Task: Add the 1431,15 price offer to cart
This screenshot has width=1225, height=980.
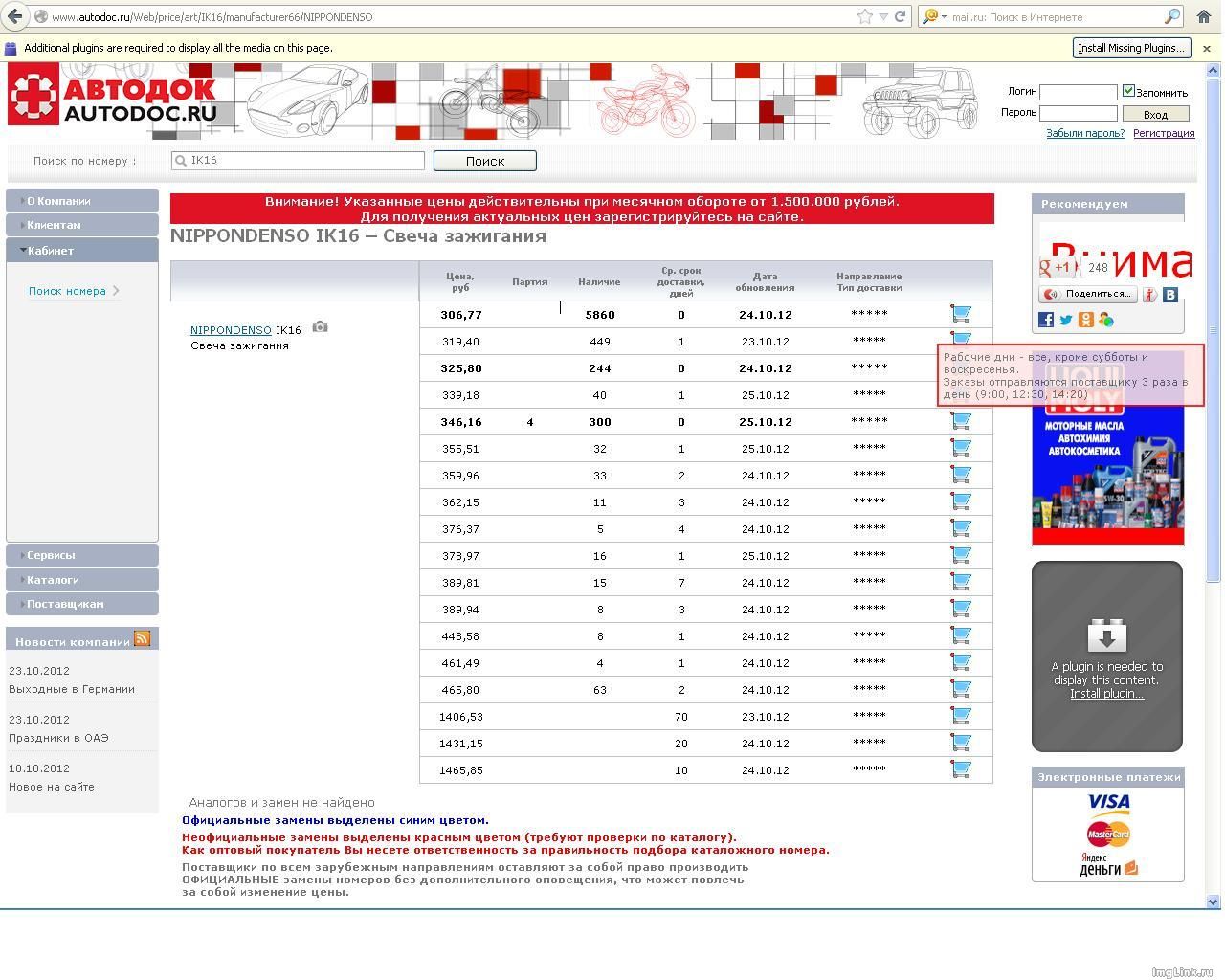Action: [961, 743]
